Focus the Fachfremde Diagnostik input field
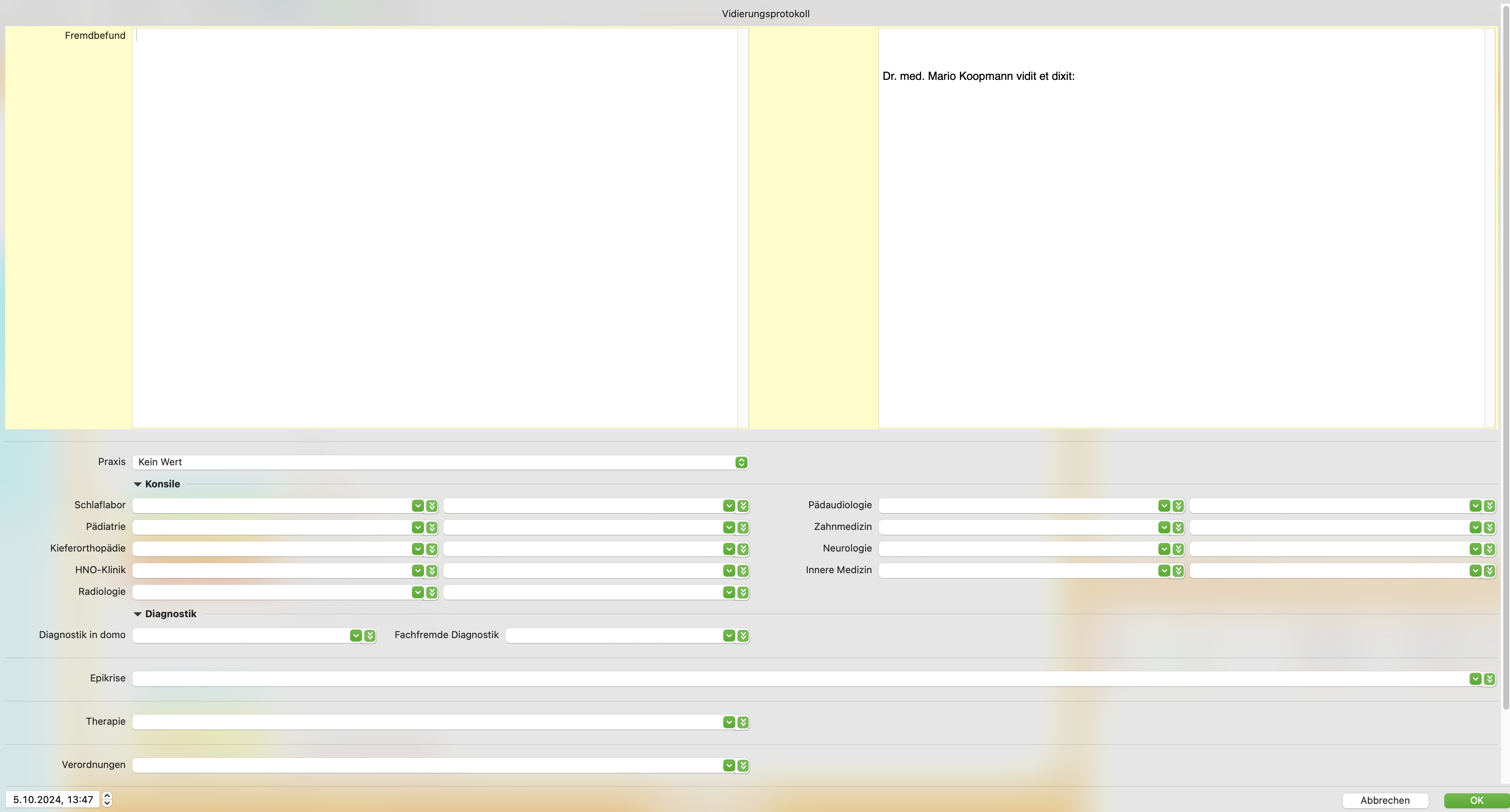Screen dimensions: 1510x812 click(x=614, y=635)
